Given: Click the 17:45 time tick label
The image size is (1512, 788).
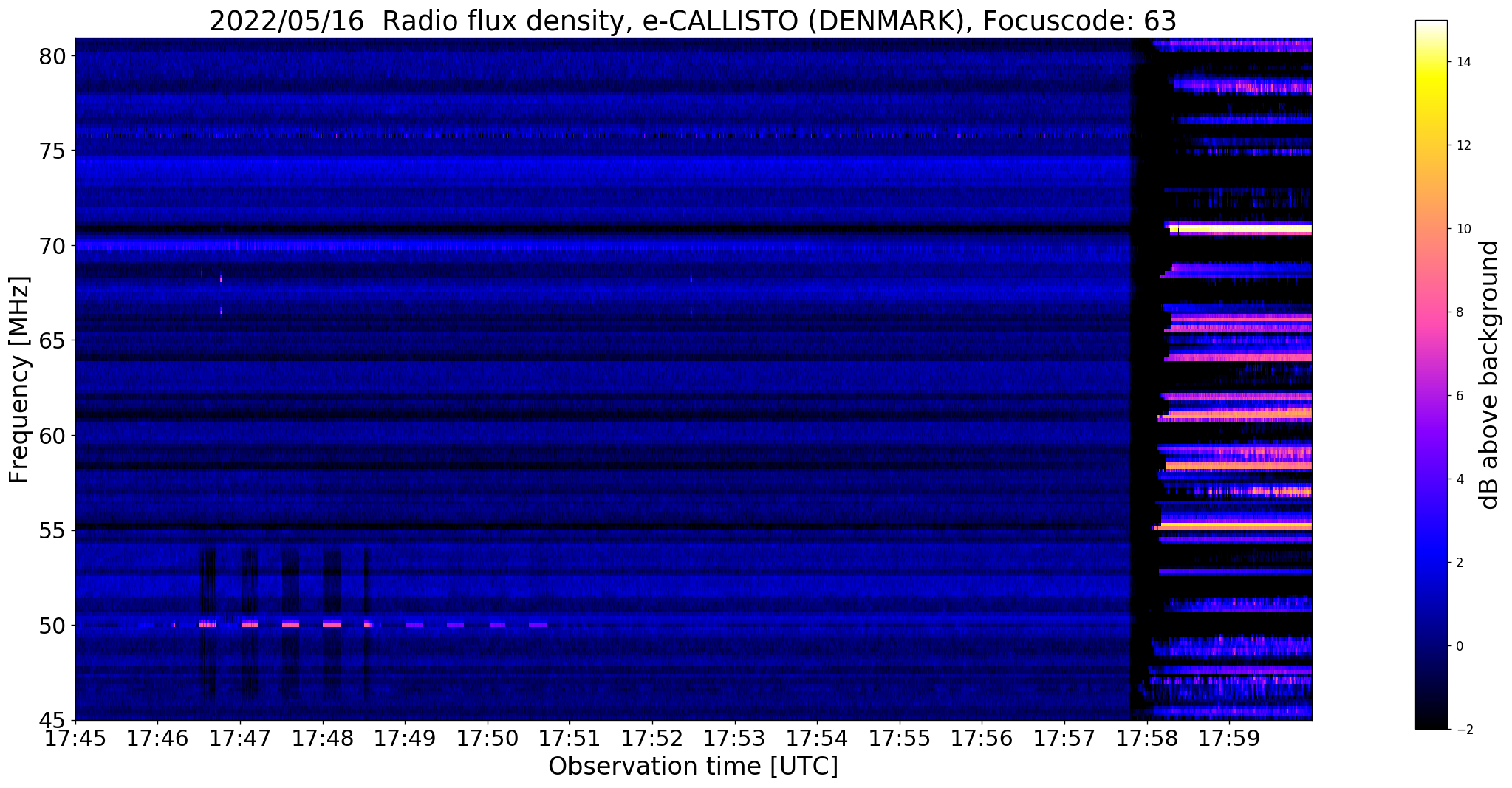Looking at the screenshot, I should [x=75, y=739].
